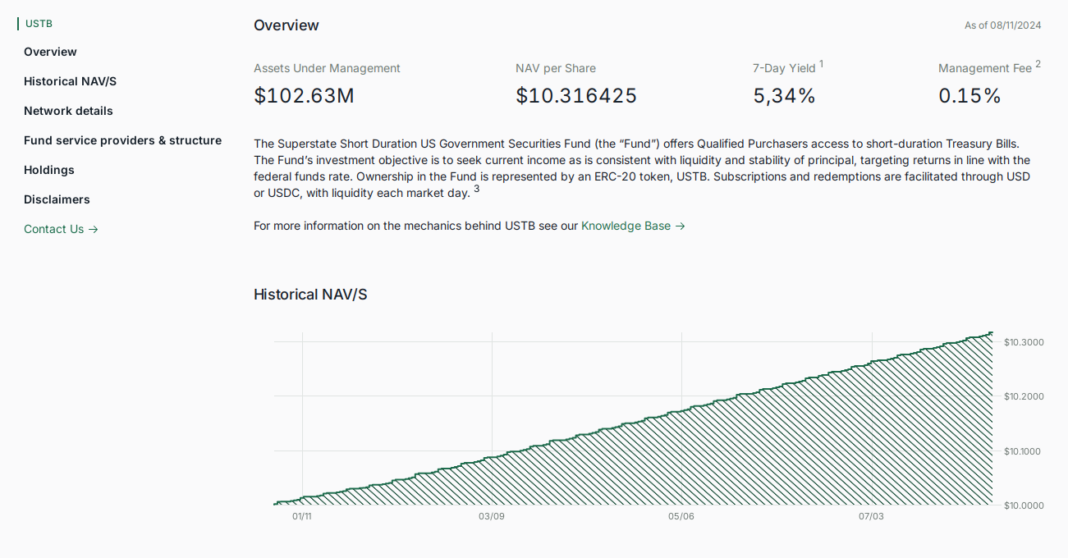Go to Overview in the sidebar
This screenshot has height=558, width=1068.
pos(50,52)
